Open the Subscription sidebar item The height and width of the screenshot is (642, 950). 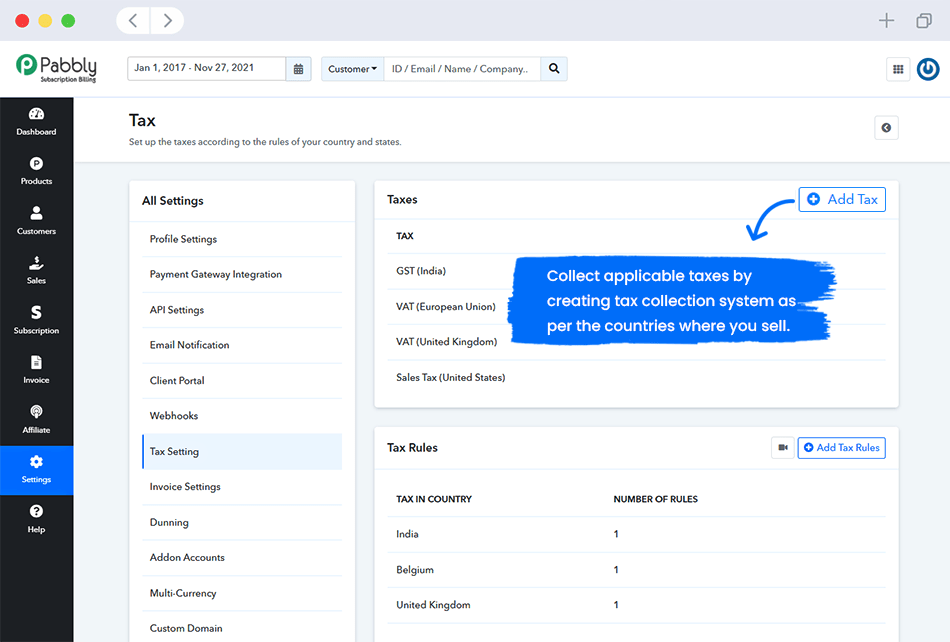pyautogui.click(x=36, y=321)
